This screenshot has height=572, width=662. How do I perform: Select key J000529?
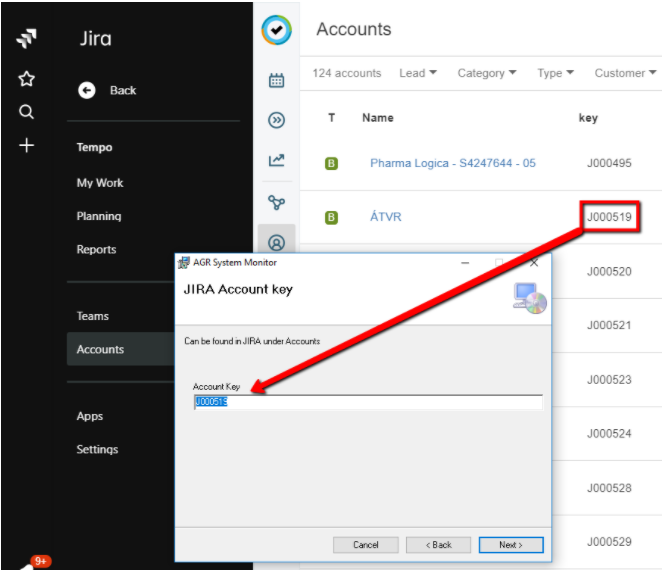609,542
